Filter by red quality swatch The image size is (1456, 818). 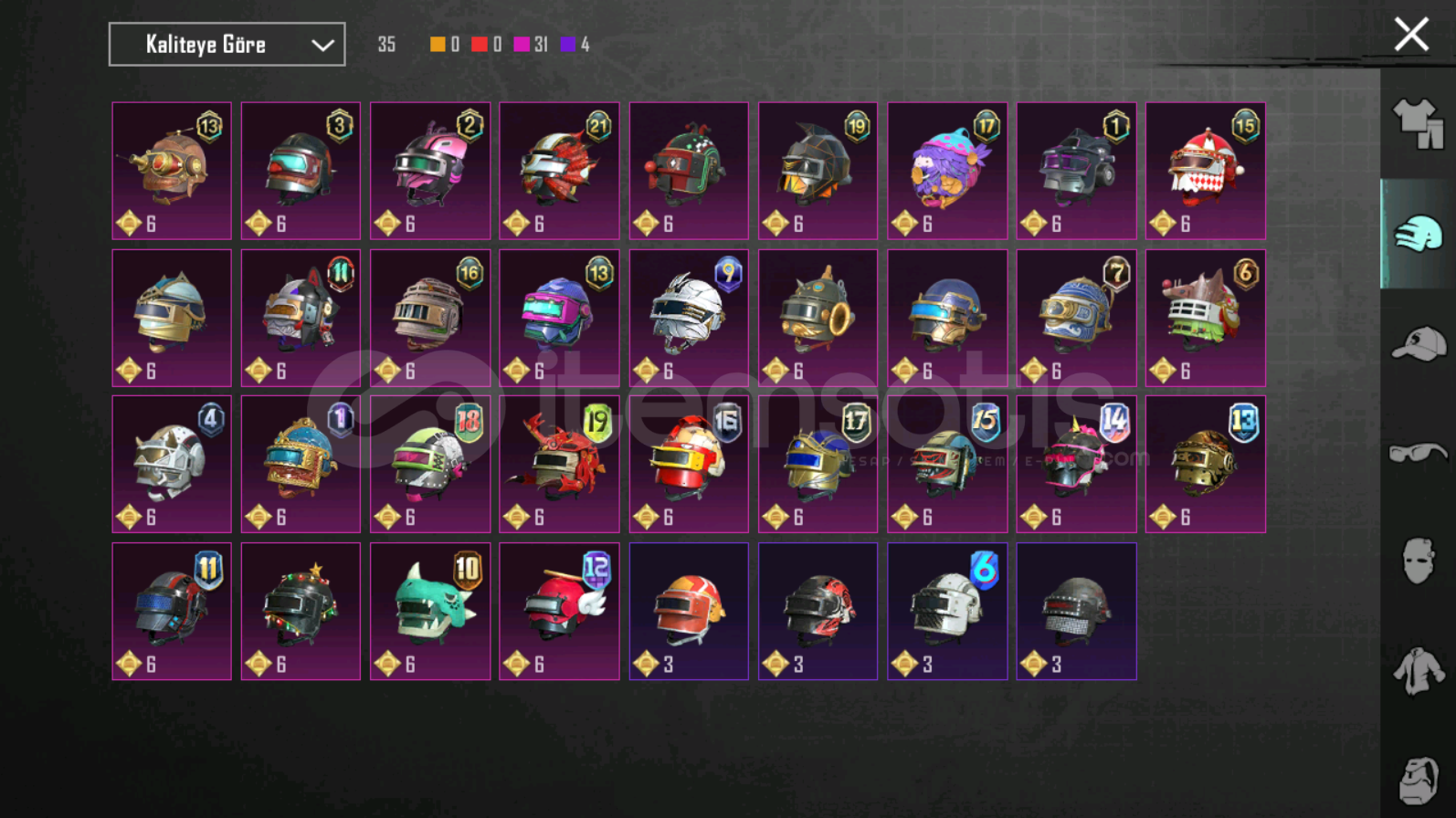click(479, 44)
